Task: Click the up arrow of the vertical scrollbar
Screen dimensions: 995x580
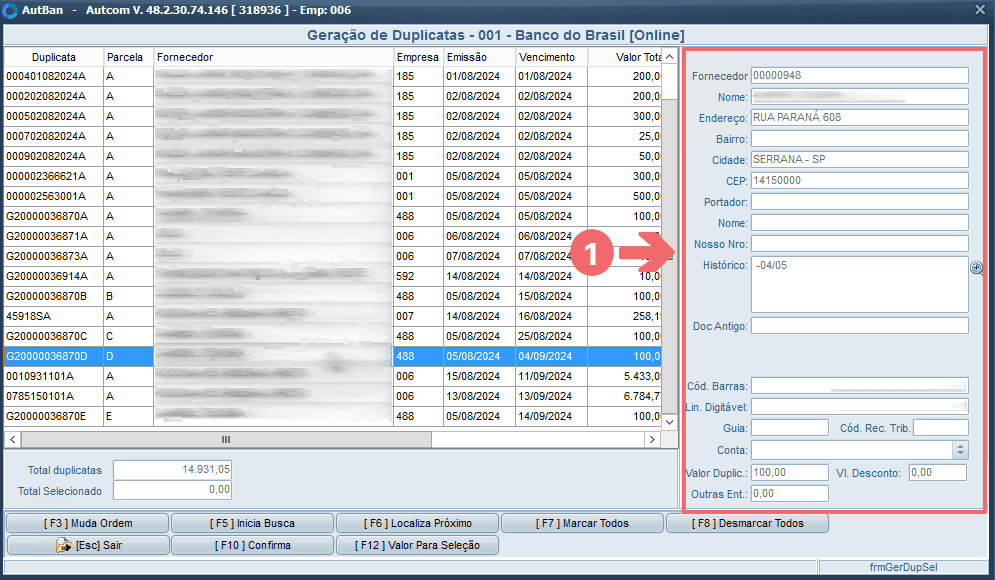Action: [x=669, y=57]
